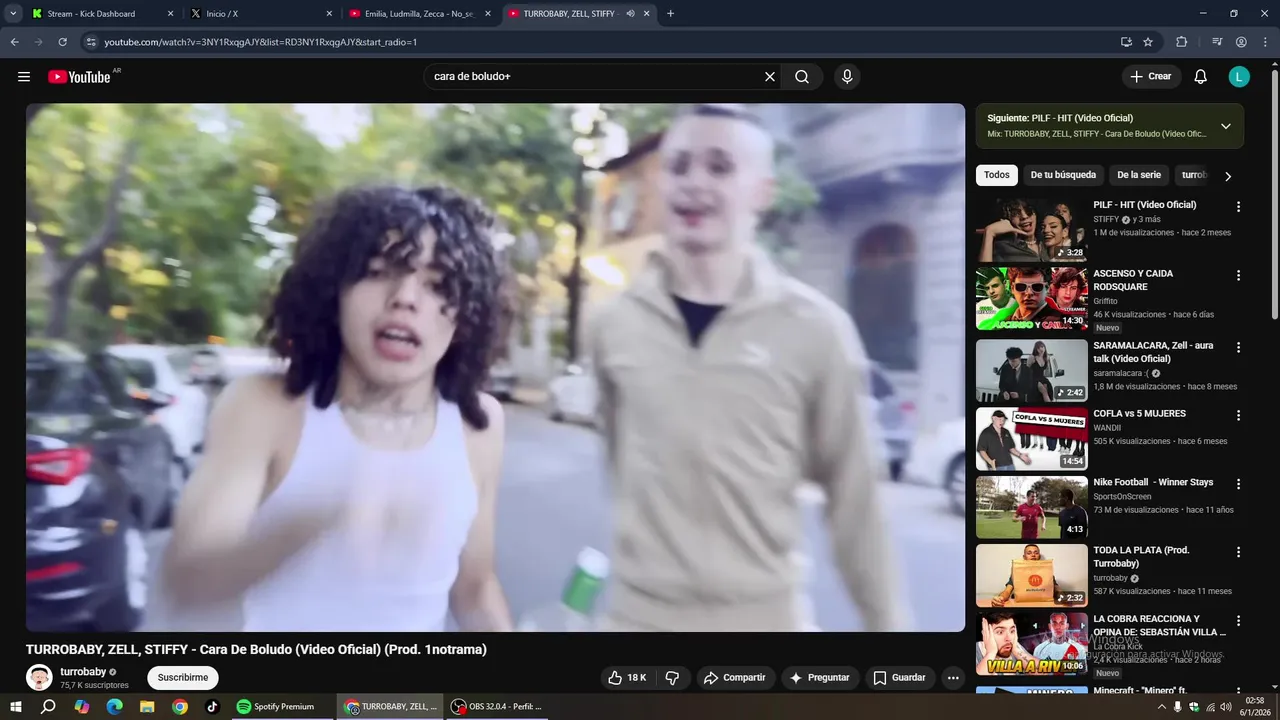Image resolution: width=1280 pixels, height=720 pixels.
Task: Clear the search box text
Action: tap(770, 77)
